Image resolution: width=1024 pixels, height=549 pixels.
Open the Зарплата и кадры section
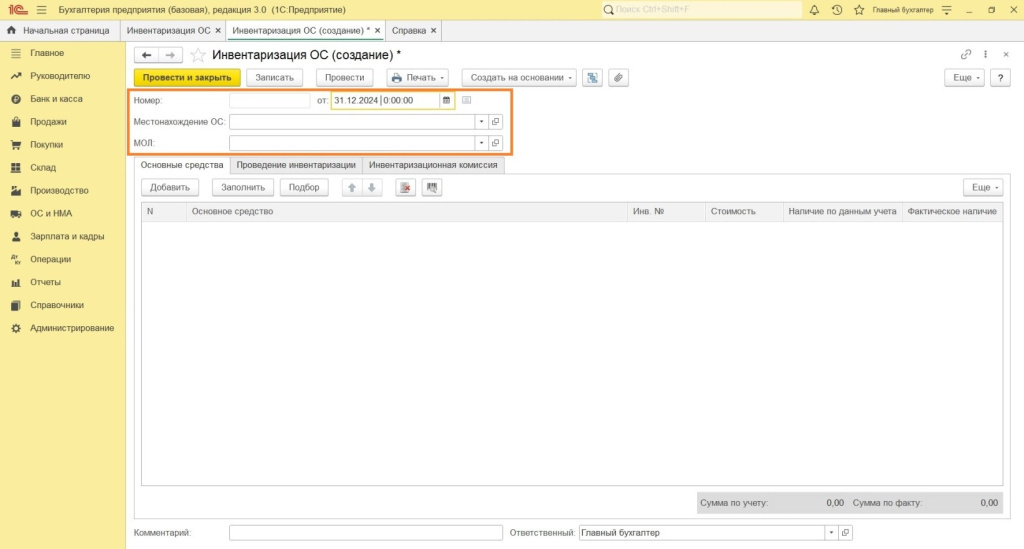[63, 236]
